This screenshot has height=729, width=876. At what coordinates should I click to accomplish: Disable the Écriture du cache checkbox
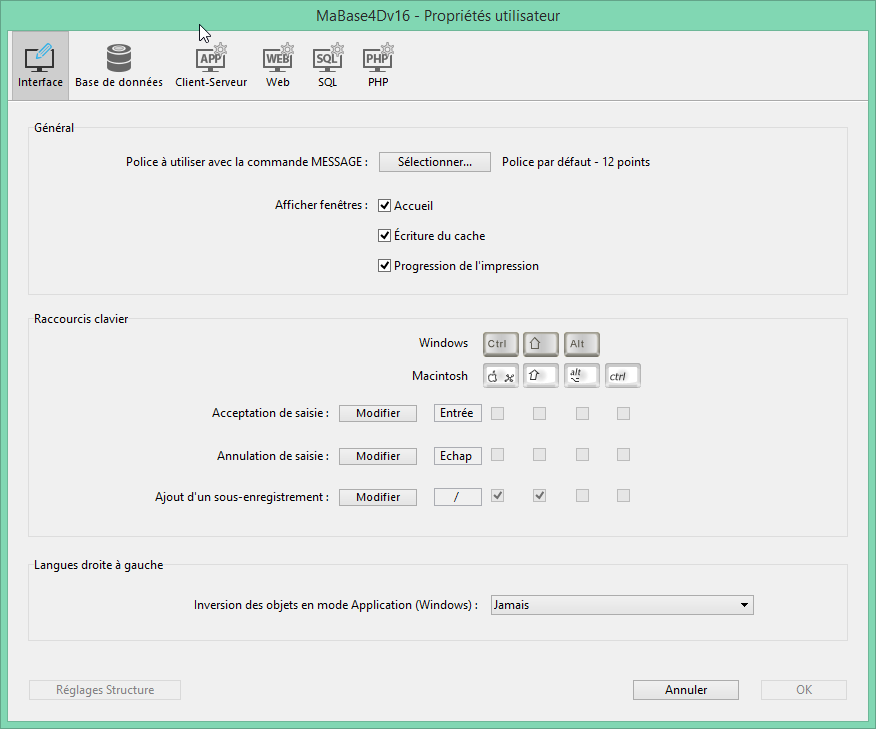(384, 236)
